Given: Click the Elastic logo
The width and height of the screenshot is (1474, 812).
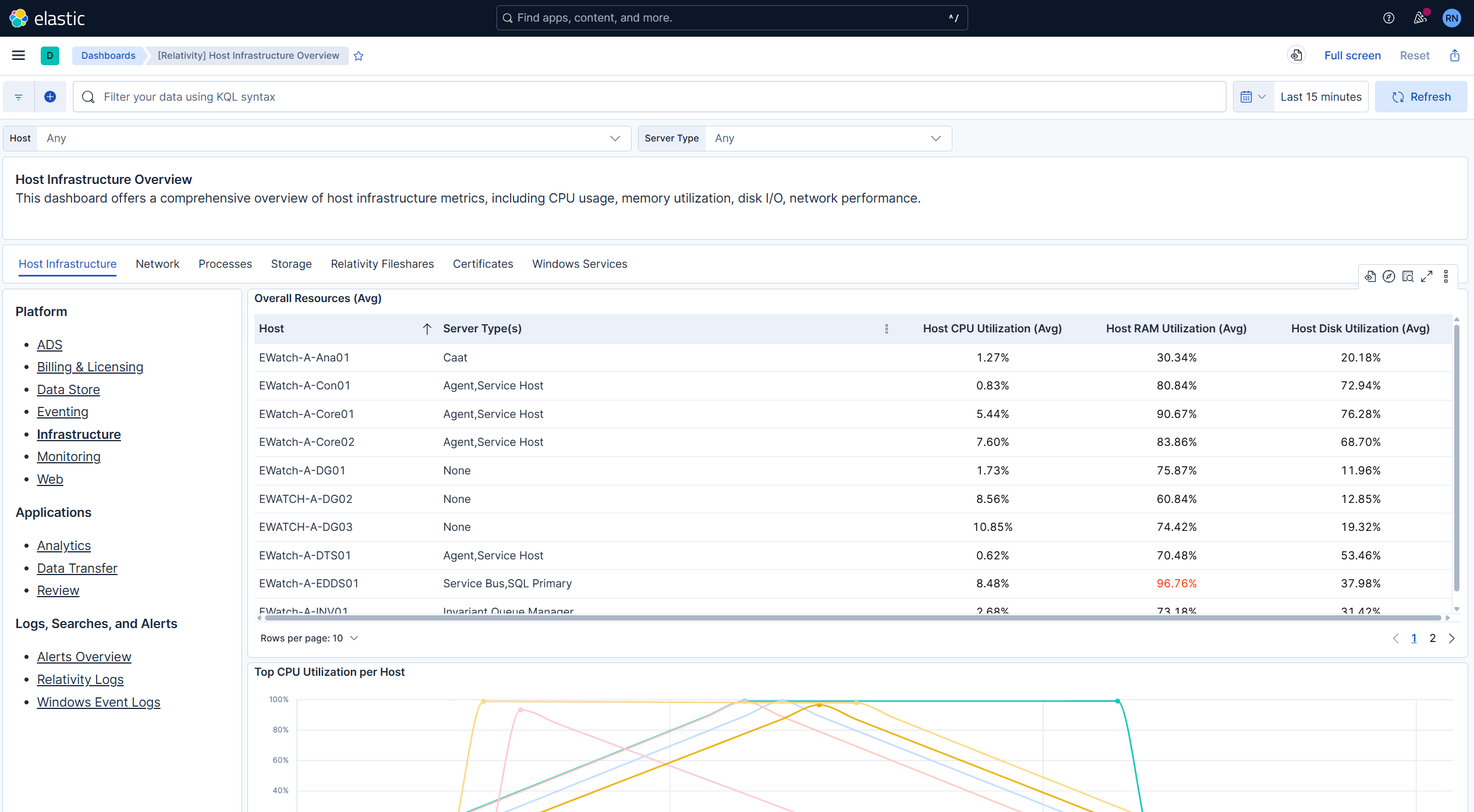Looking at the screenshot, I should coord(47,18).
